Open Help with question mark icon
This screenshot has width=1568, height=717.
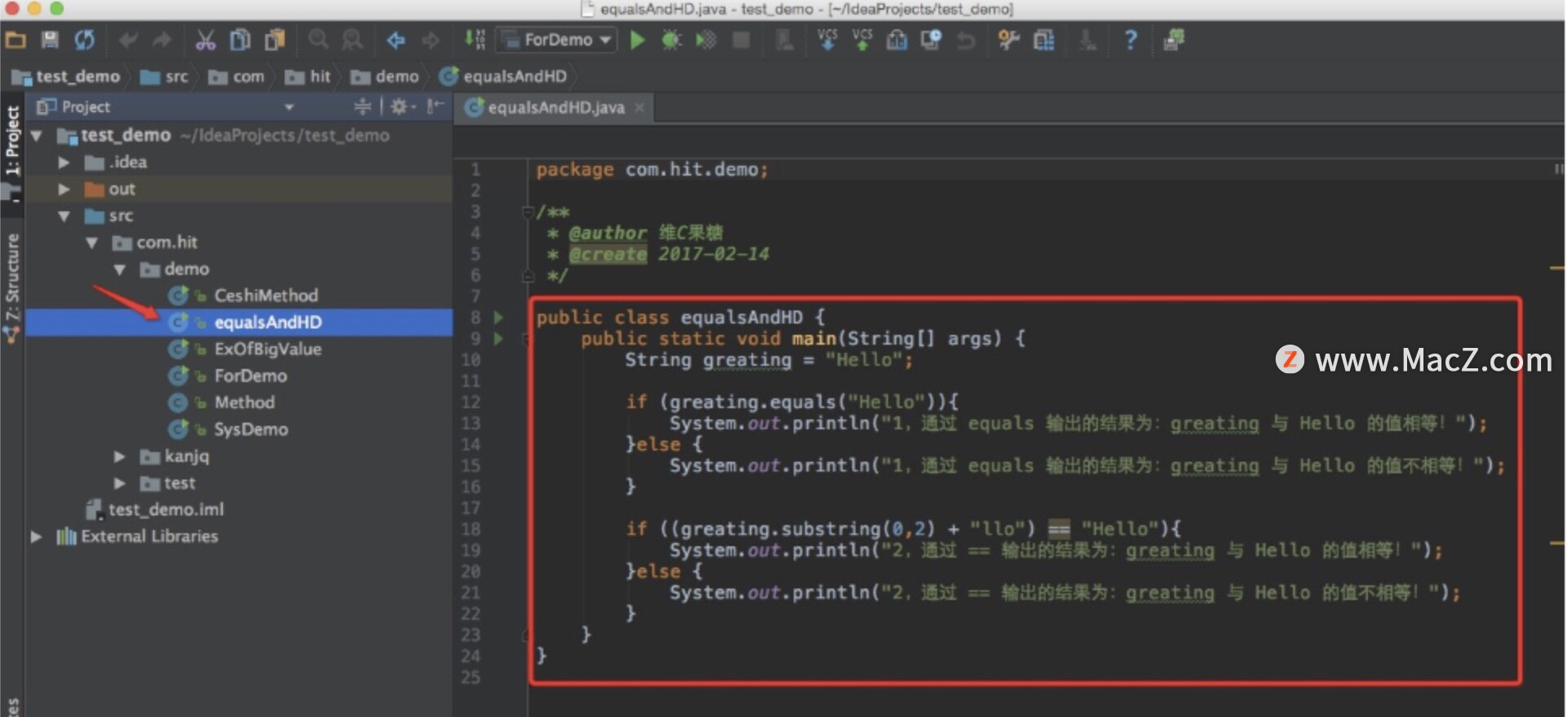1130,40
